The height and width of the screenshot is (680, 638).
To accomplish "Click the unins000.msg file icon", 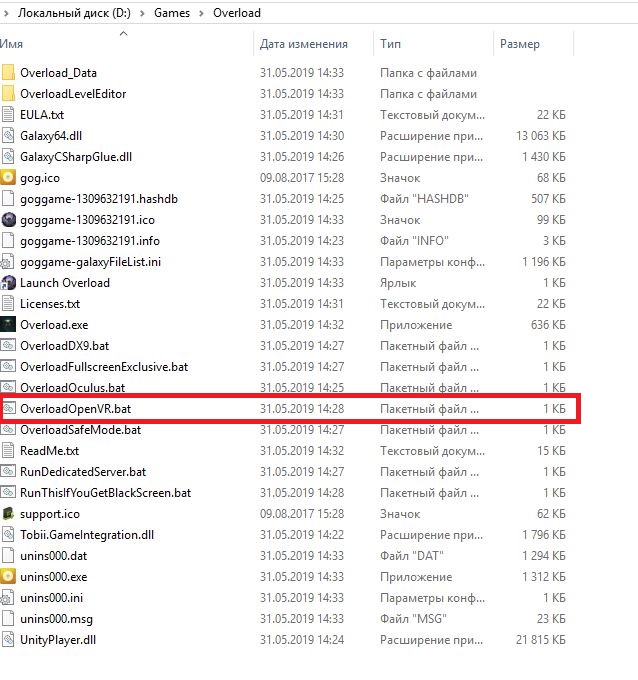I will tap(8, 619).
